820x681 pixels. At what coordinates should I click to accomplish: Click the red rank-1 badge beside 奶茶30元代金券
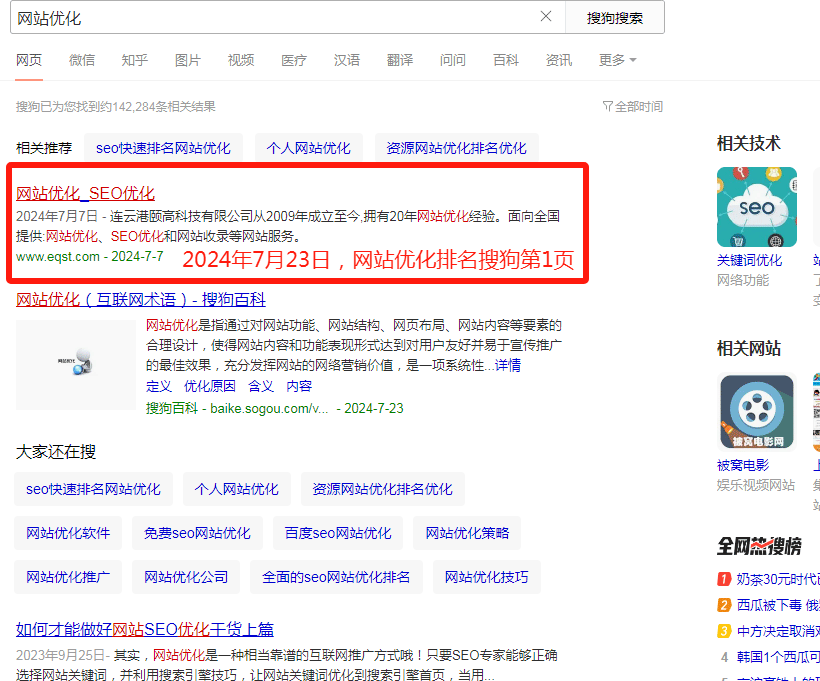click(723, 578)
